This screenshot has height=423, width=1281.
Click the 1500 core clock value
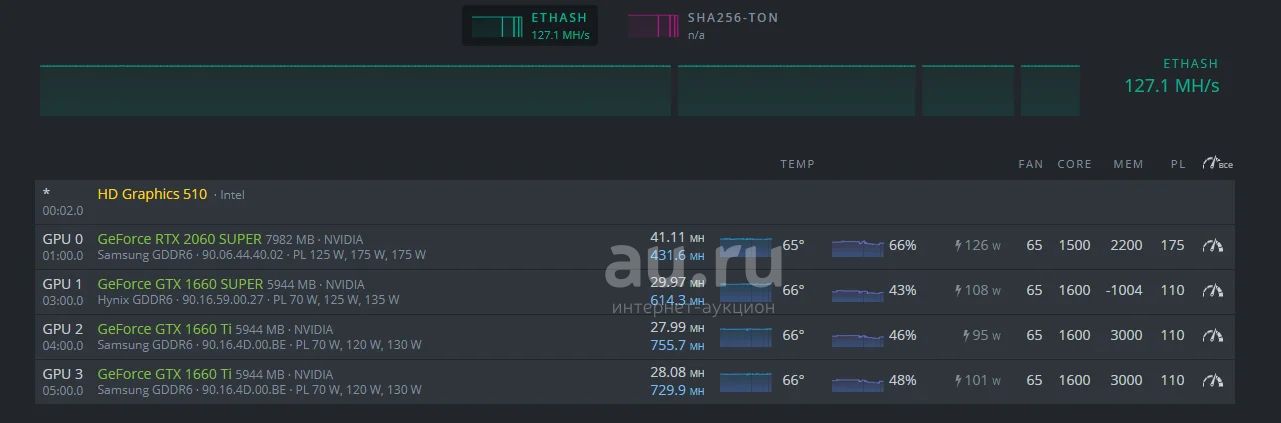click(x=1074, y=245)
